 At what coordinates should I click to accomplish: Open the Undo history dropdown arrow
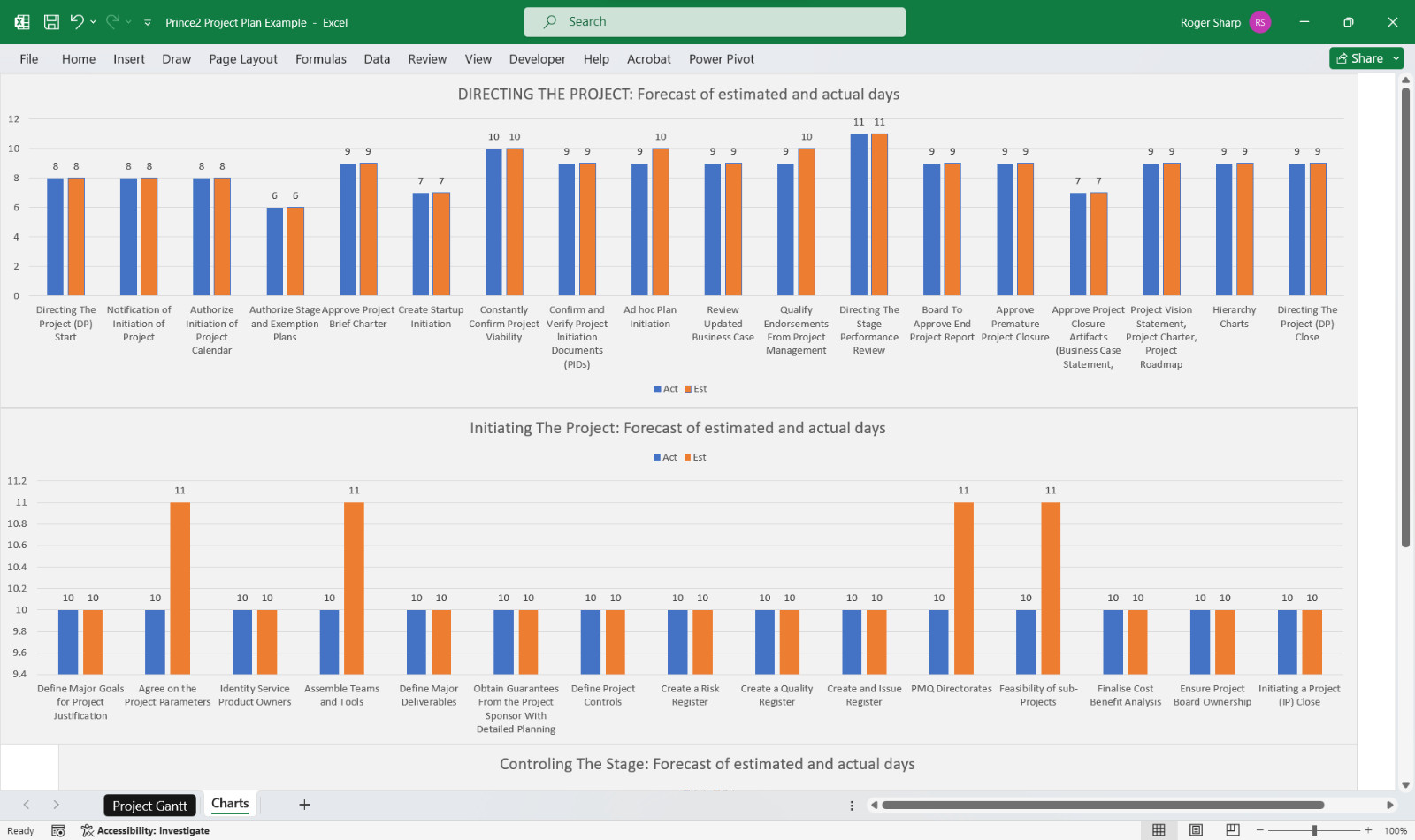click(93, 22)
